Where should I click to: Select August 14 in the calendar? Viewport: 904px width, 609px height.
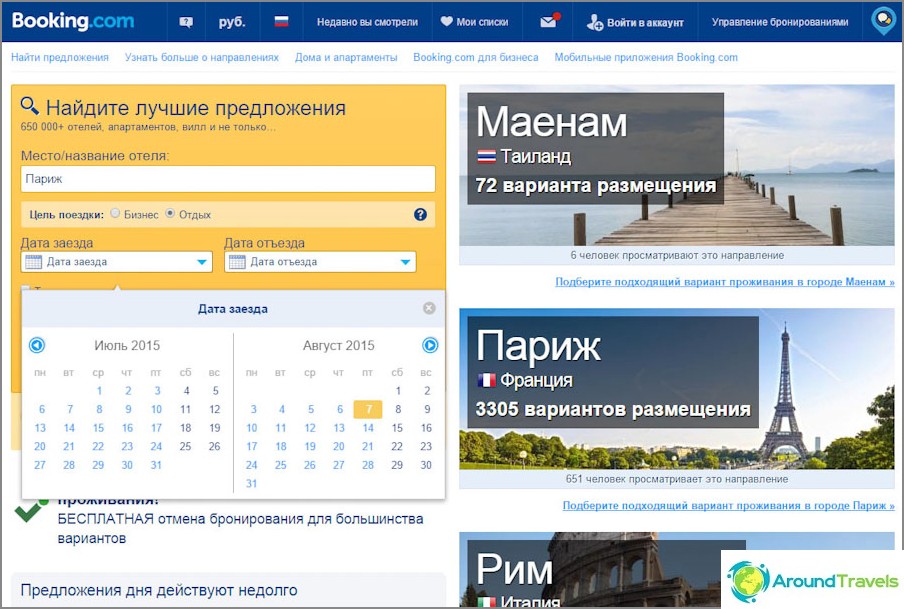[368, 428]
